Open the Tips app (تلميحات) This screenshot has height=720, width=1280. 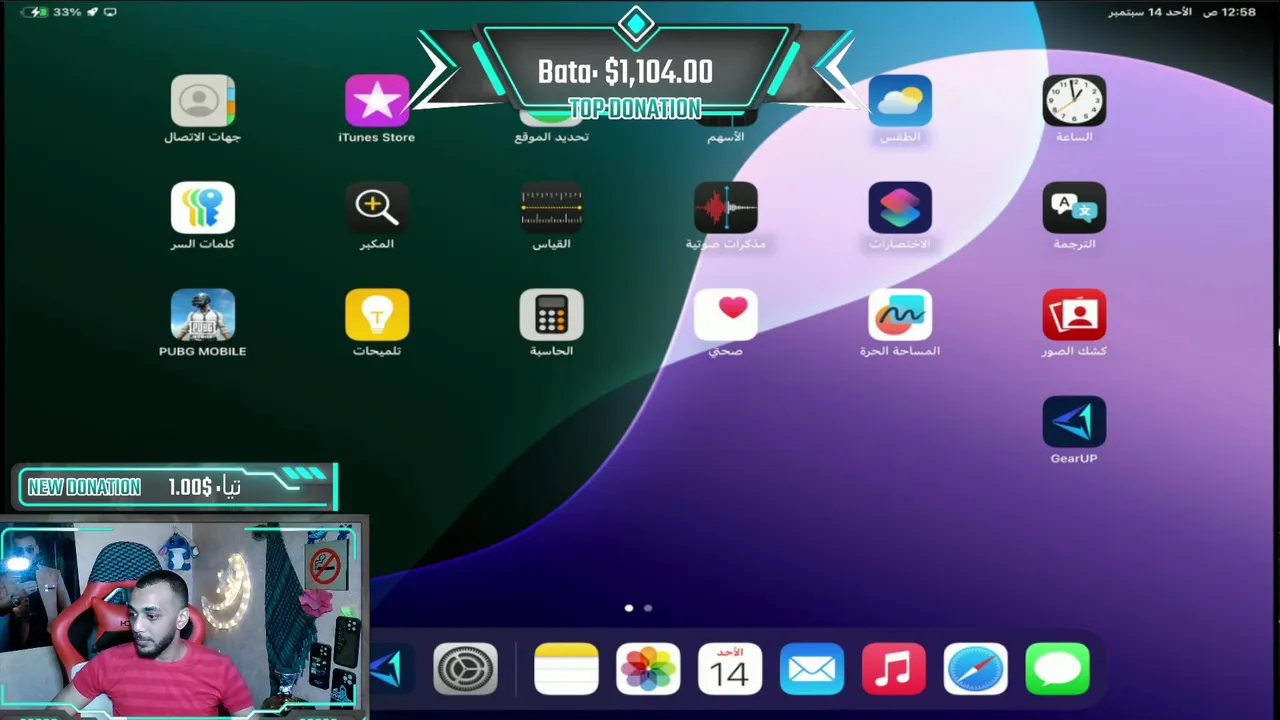377,314
